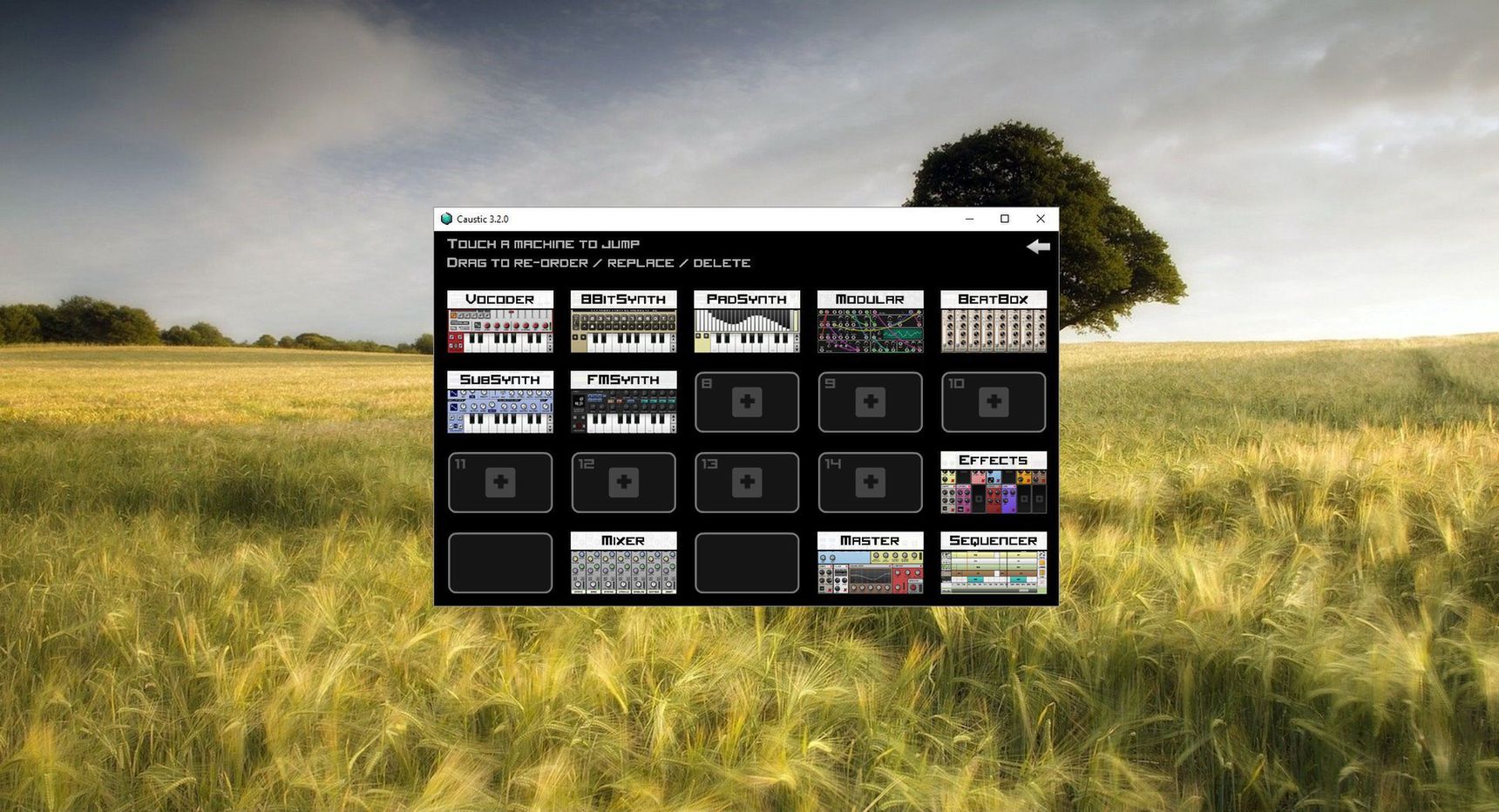Maximize the Caustic 3.2.0 window
The width and height of the screenshot is (1499, 812).
tap(1005, 219)
